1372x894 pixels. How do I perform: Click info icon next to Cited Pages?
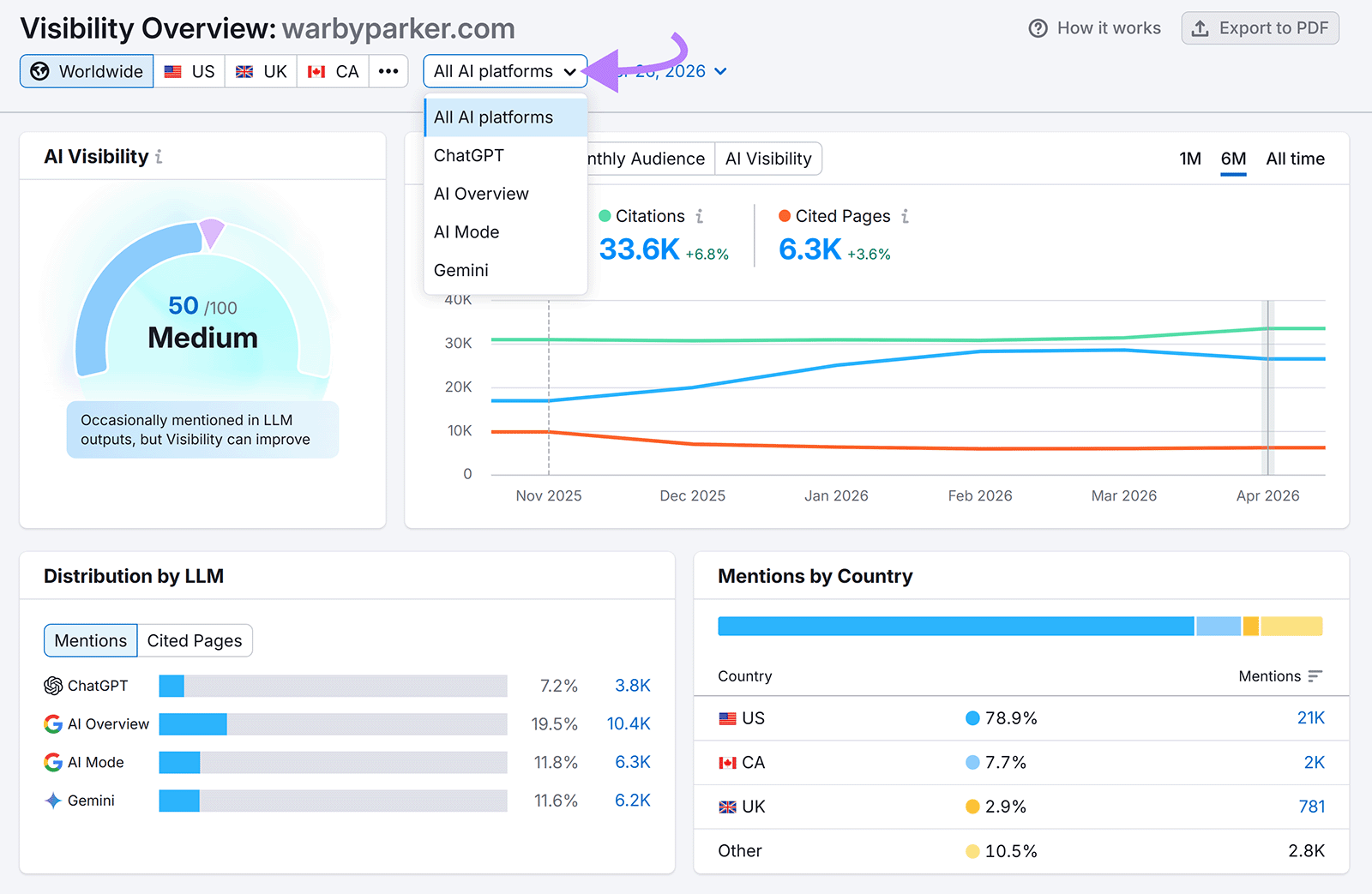tap(905, 216)
